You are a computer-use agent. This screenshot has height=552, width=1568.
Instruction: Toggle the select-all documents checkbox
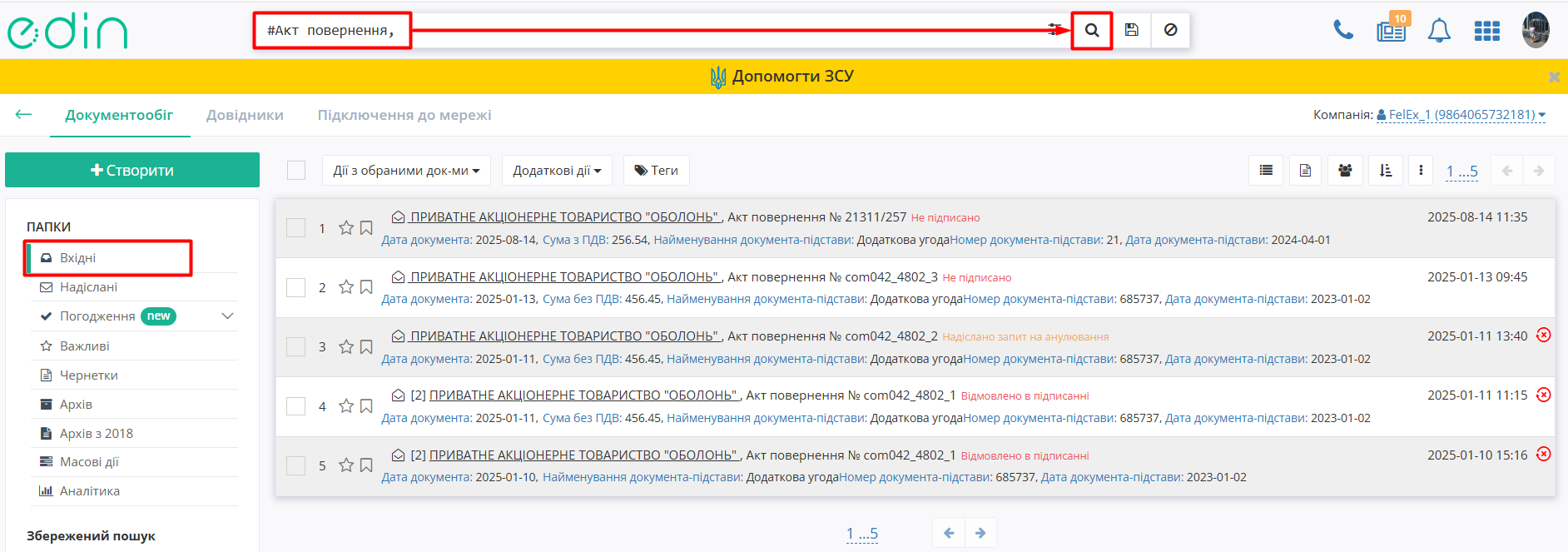coord(296,170)
